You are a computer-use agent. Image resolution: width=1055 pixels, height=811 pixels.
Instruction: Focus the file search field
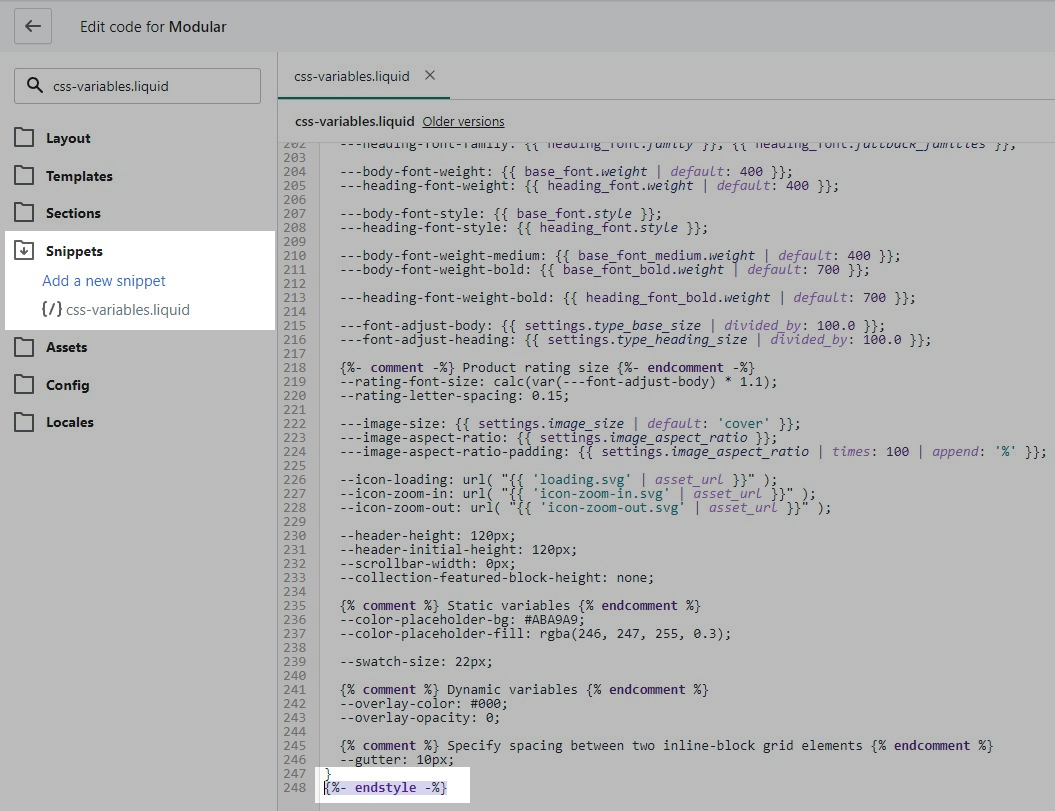(x=137, y=85)
